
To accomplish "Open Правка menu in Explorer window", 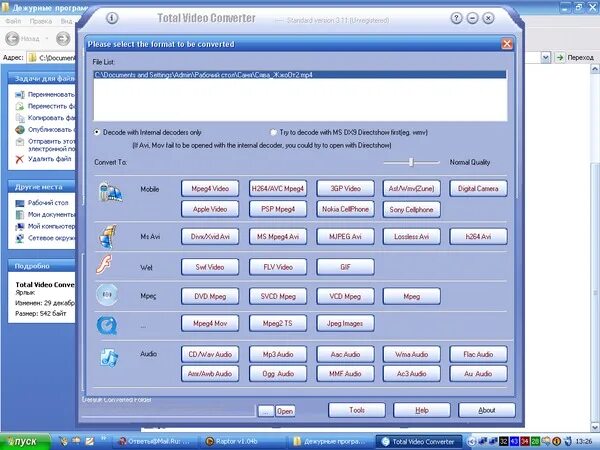I will pos(40,21).
